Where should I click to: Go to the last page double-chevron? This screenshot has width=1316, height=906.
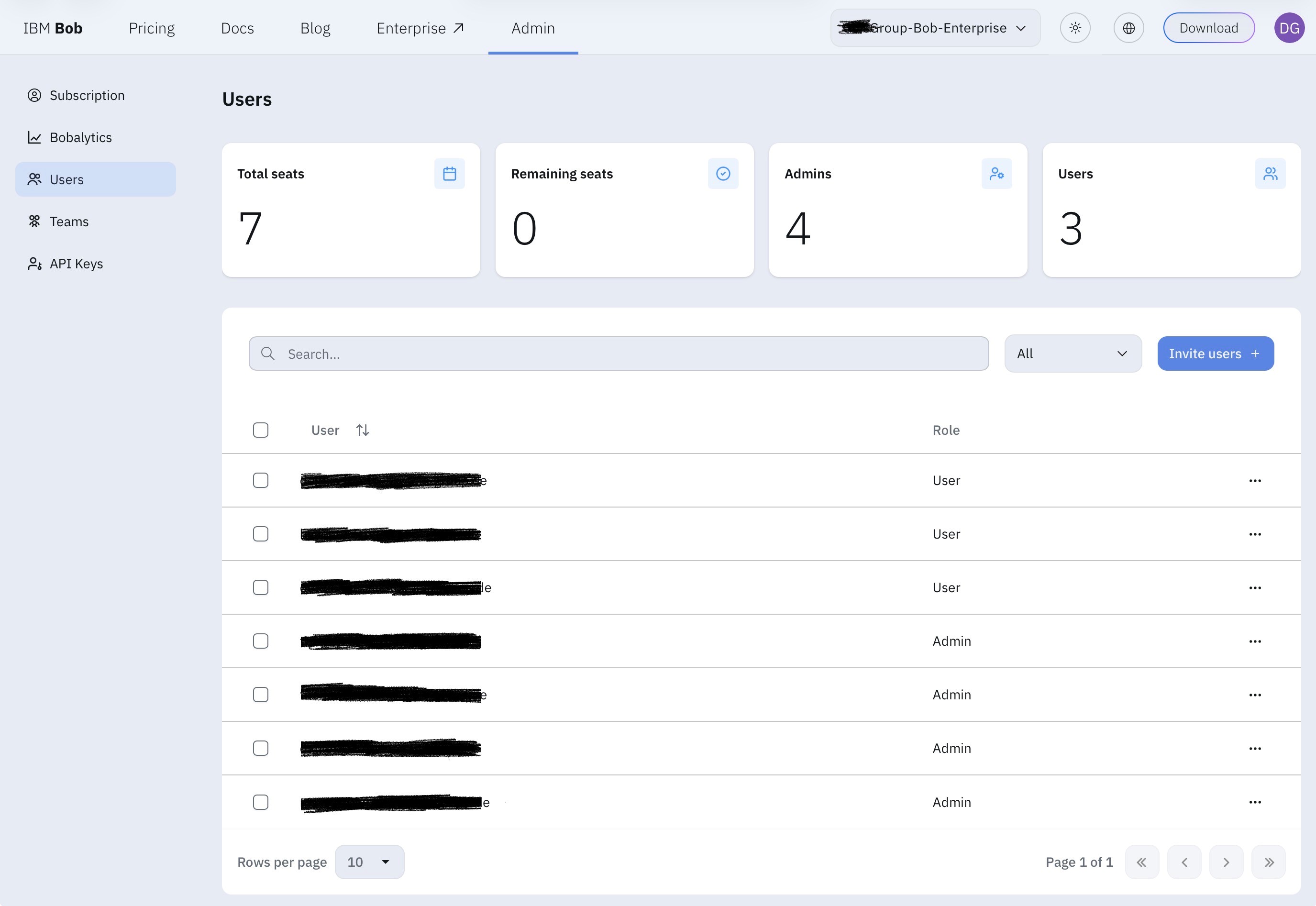[x=1268, y=862]
